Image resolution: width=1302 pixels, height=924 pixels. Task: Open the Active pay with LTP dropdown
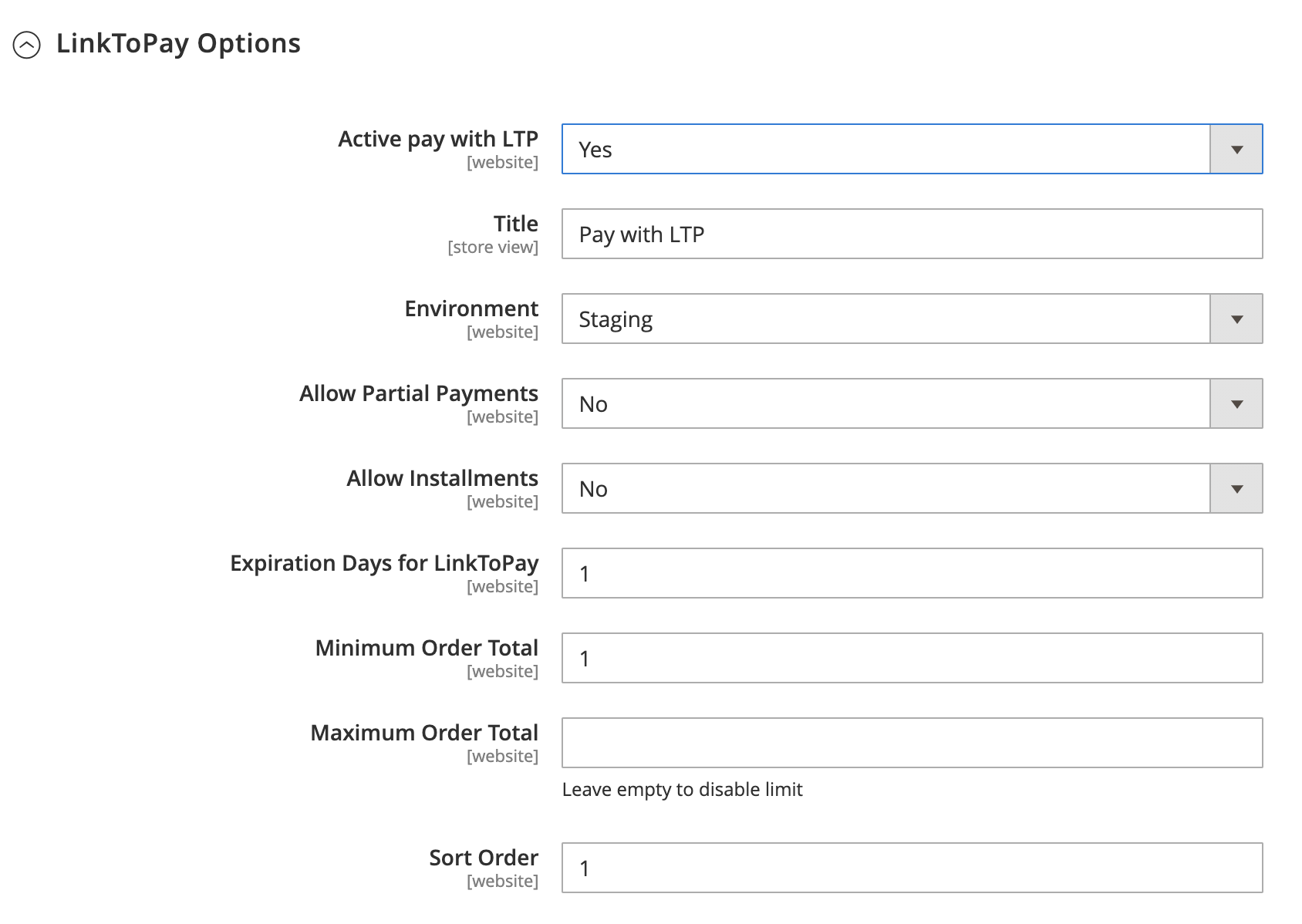[912, 149]
